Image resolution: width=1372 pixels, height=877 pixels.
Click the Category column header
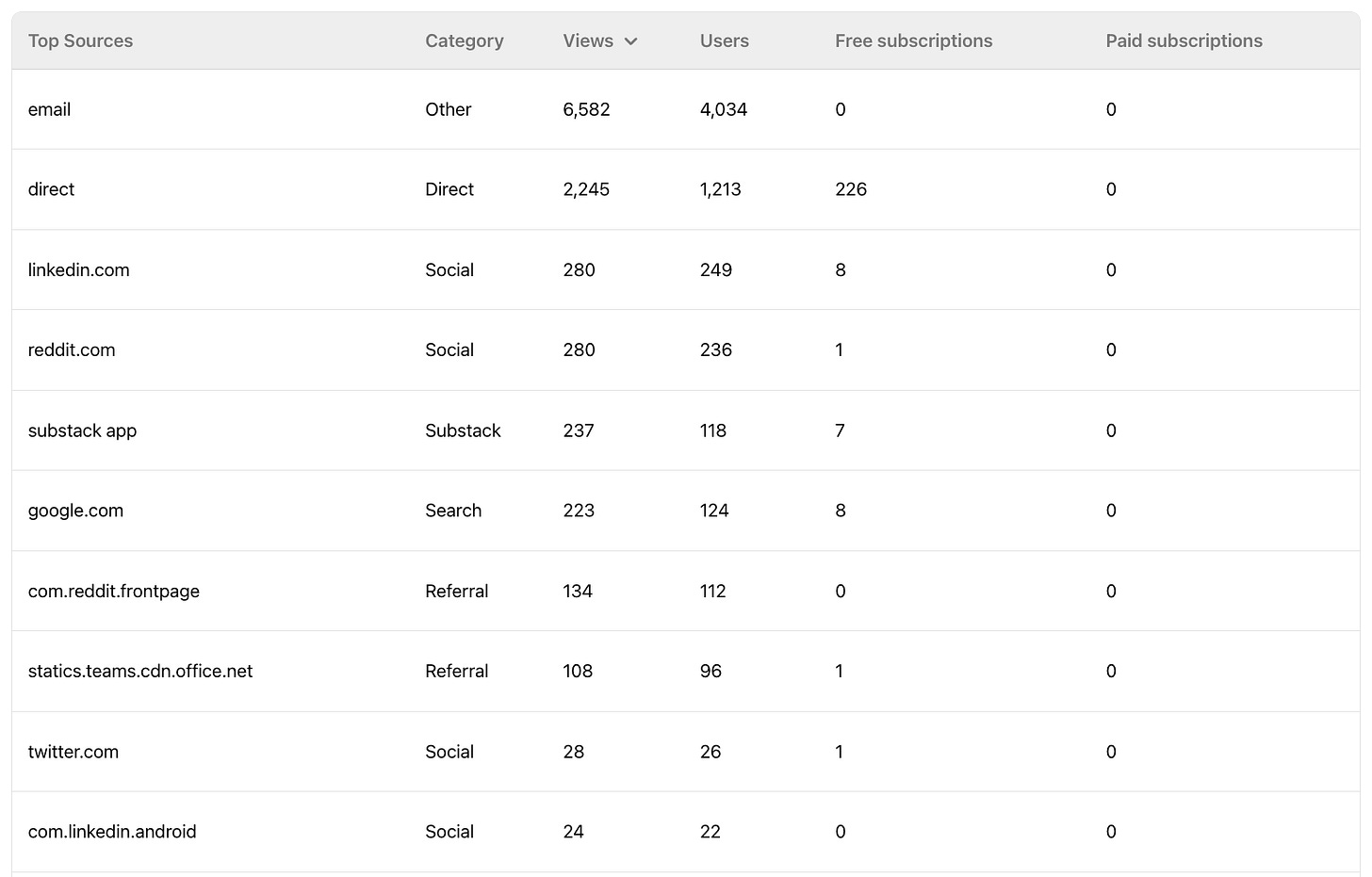[x=465, y=41]
